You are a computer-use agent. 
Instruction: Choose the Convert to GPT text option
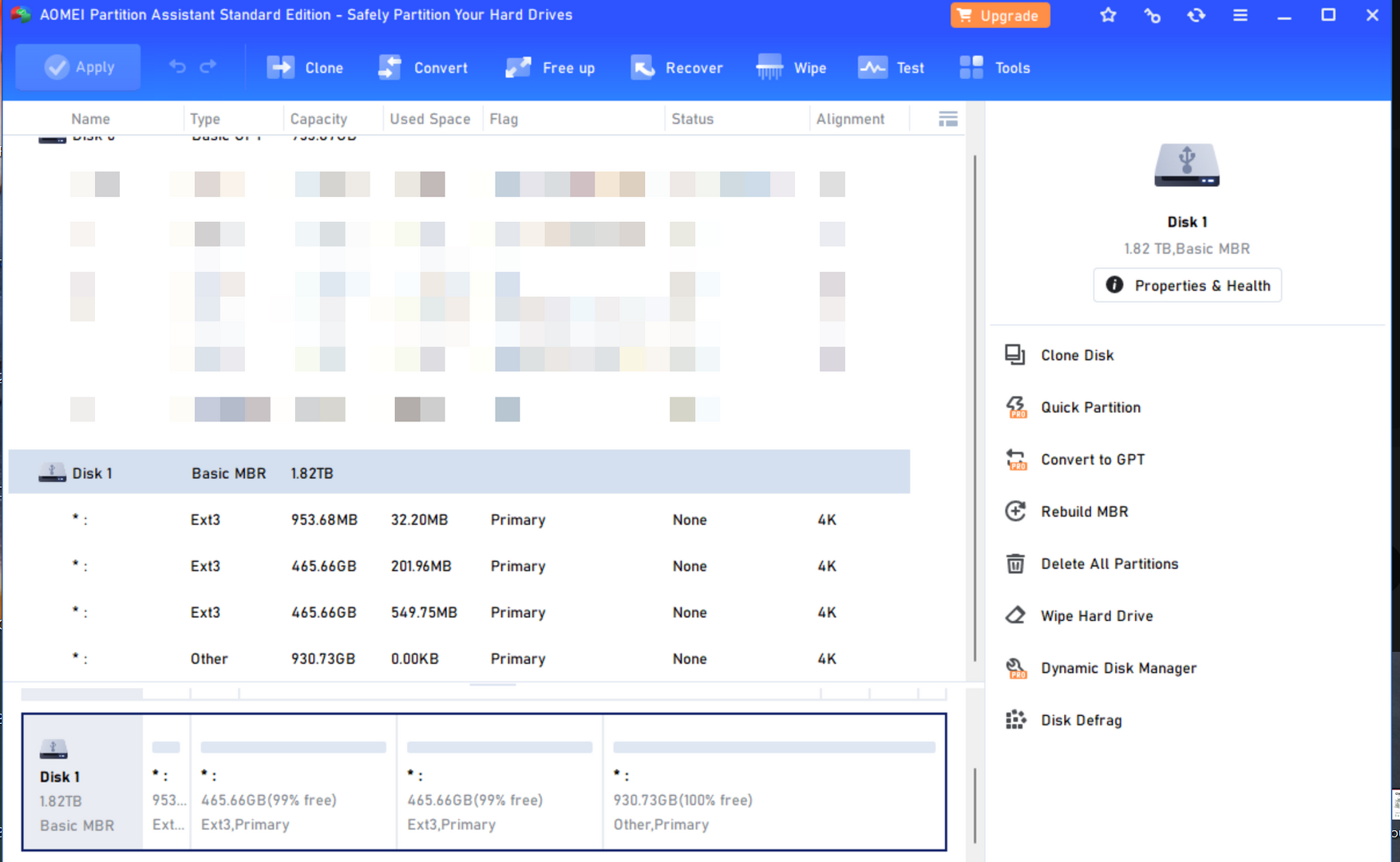(x=1093, y=459)
